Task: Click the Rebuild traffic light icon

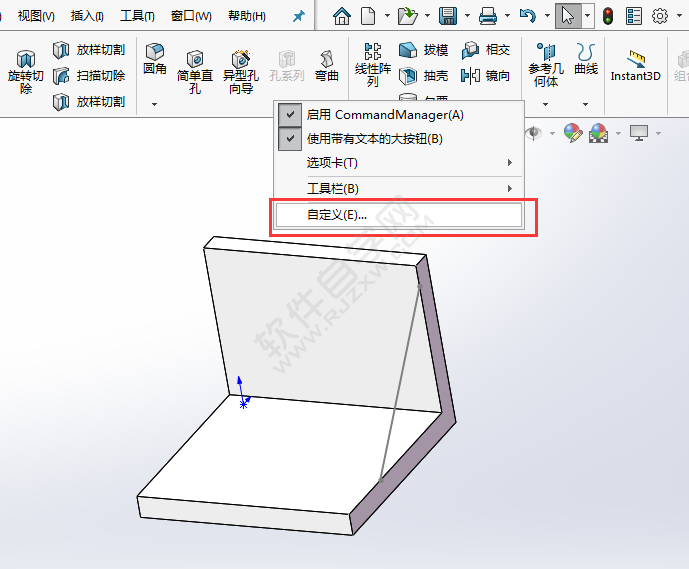Action: point(608,16)
